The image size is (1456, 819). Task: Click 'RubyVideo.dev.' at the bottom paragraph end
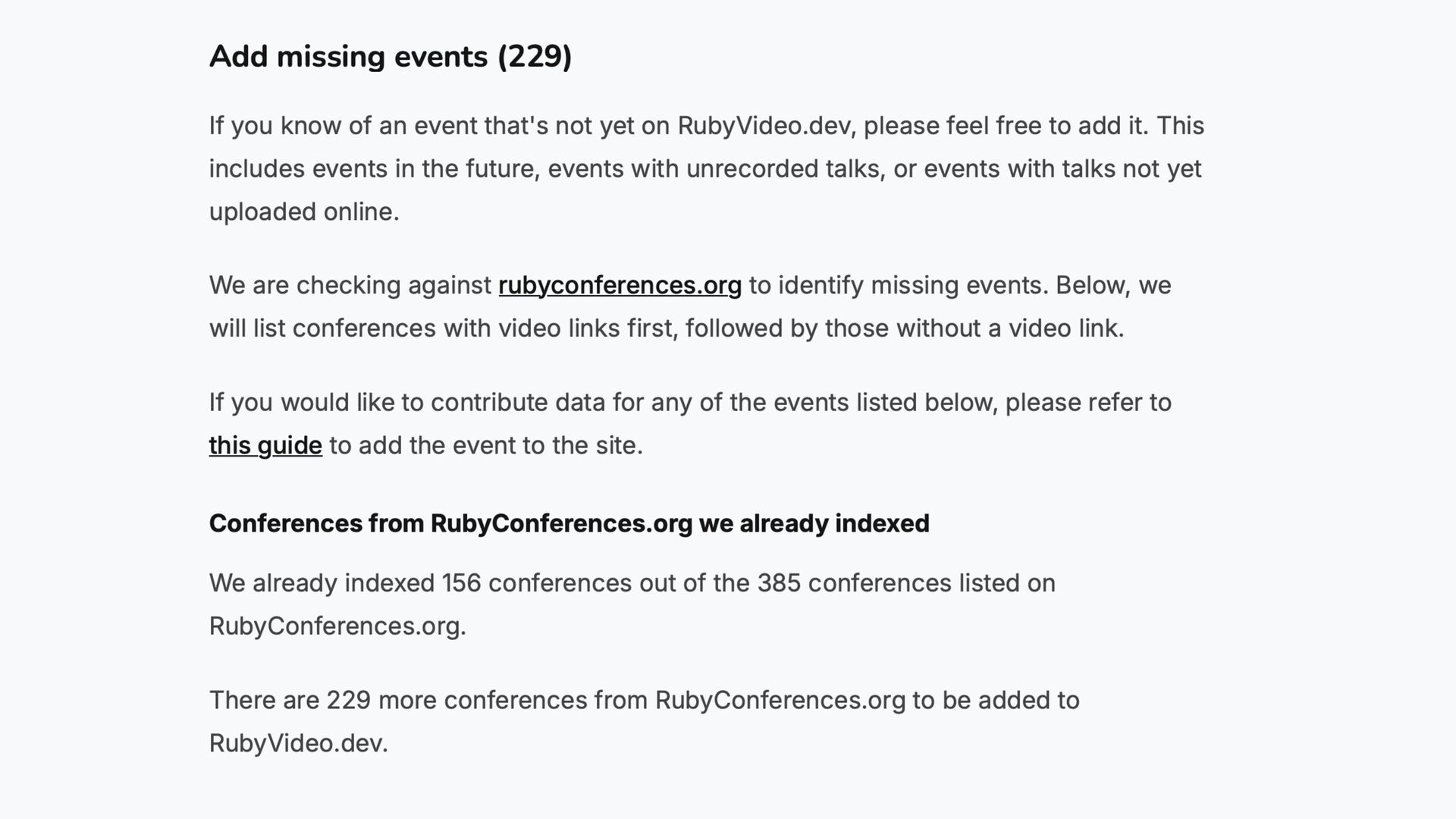298,742
